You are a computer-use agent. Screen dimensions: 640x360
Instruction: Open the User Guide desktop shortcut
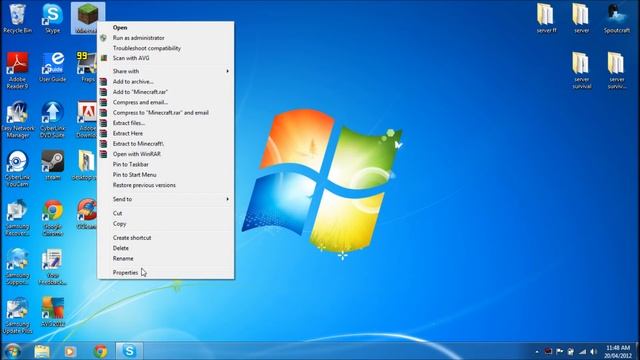coord(52,67)
